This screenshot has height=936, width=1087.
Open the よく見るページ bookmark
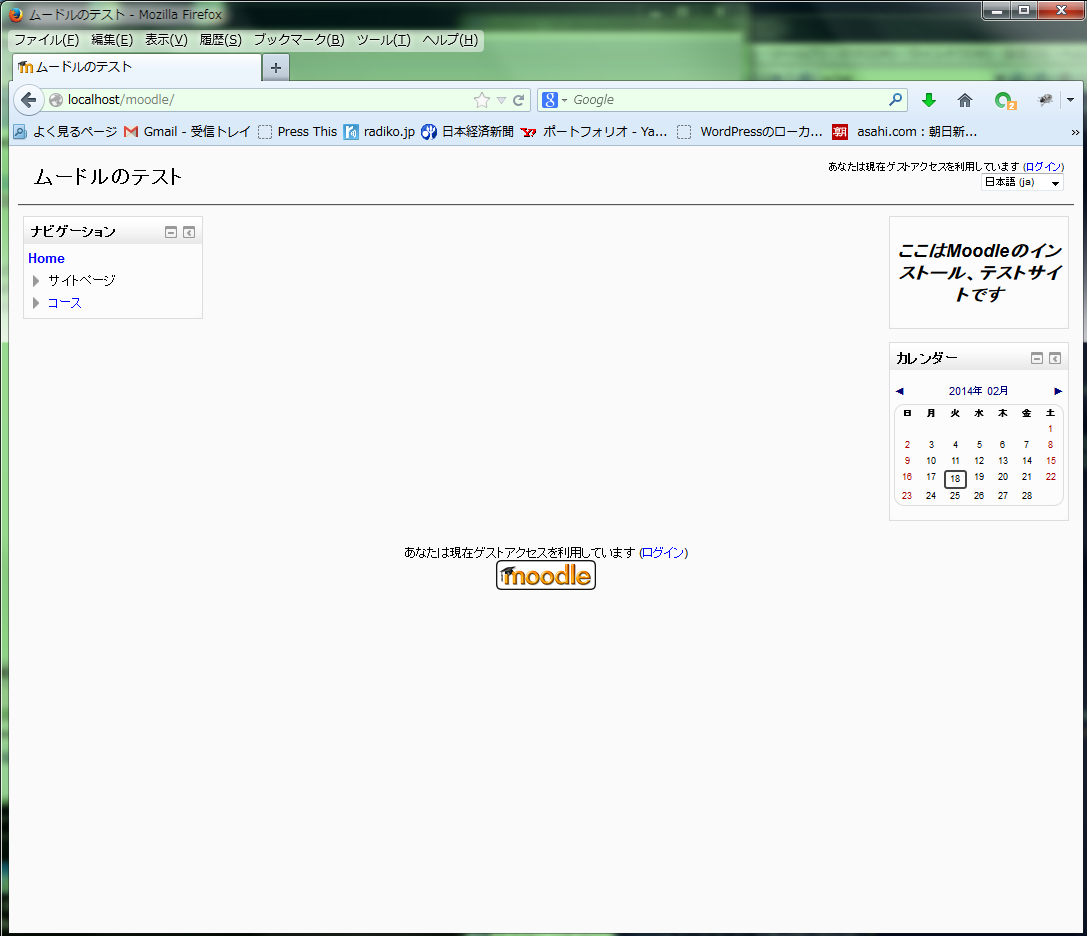(x=66, y=132)
